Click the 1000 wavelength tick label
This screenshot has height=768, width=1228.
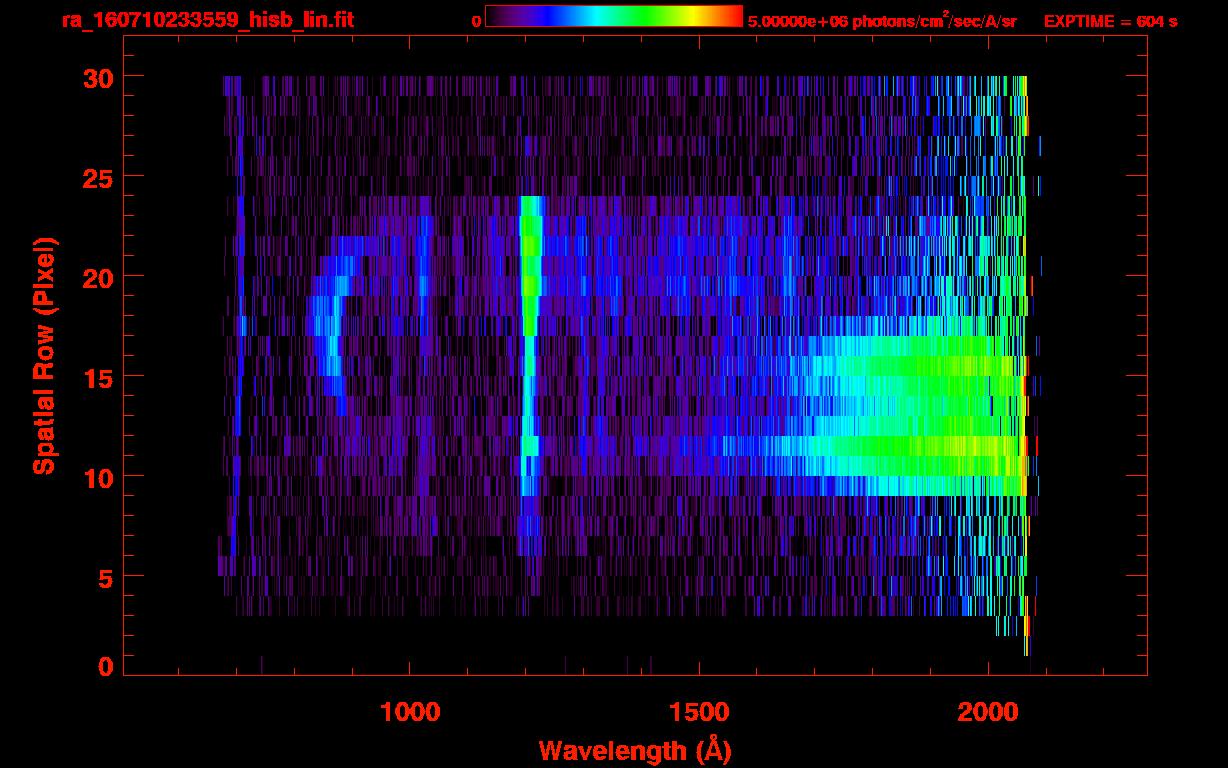(x=410, y=712)
